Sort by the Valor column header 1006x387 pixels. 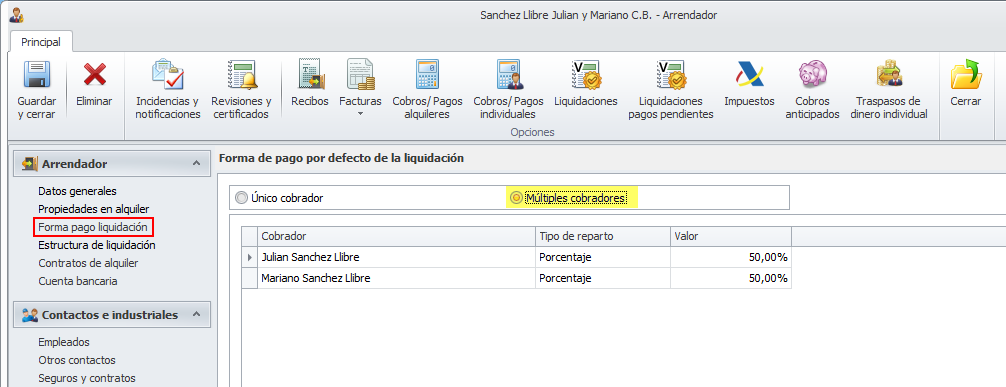coord(731,236)
